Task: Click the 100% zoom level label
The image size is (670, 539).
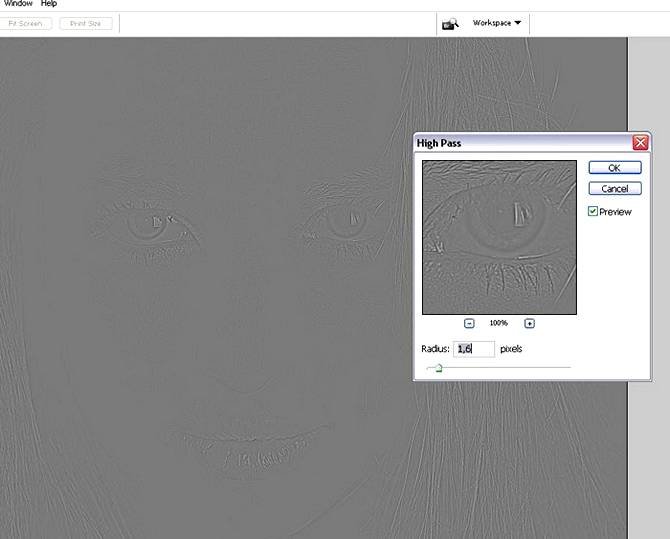Action: tap(498, 323)
